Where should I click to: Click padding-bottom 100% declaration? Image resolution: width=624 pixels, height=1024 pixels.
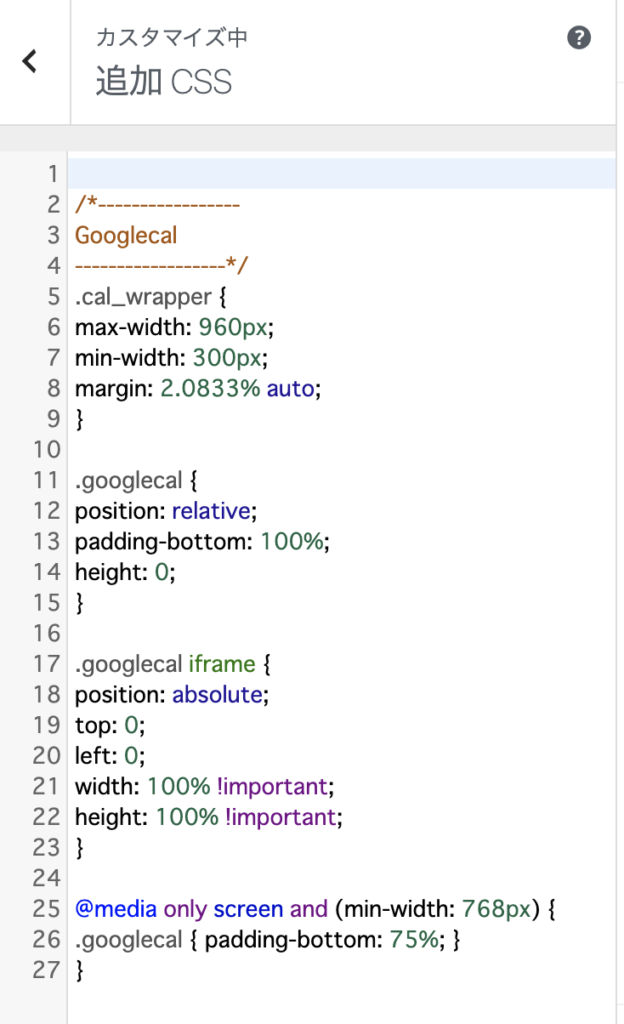202,541
